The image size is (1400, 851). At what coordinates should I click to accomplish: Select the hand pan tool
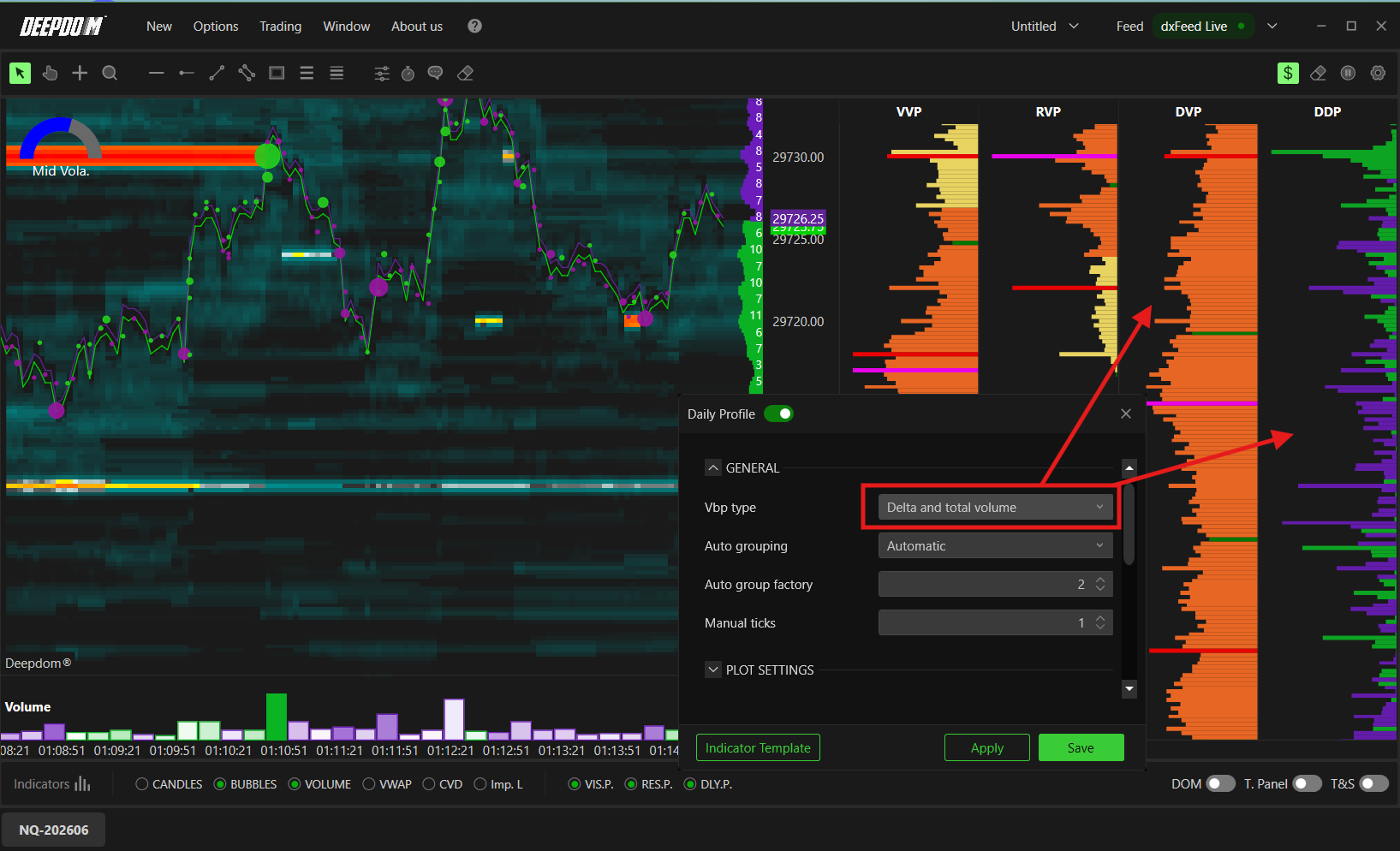50,74
